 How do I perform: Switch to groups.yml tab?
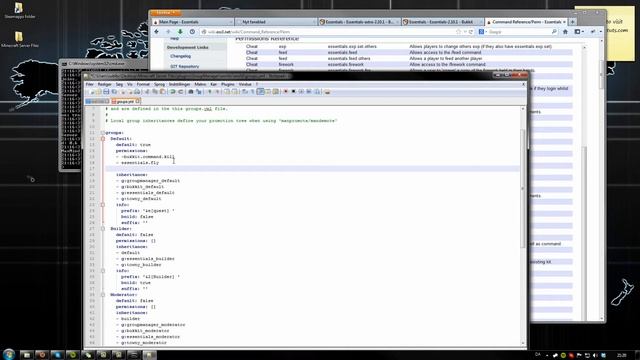[x=125, y=101]
